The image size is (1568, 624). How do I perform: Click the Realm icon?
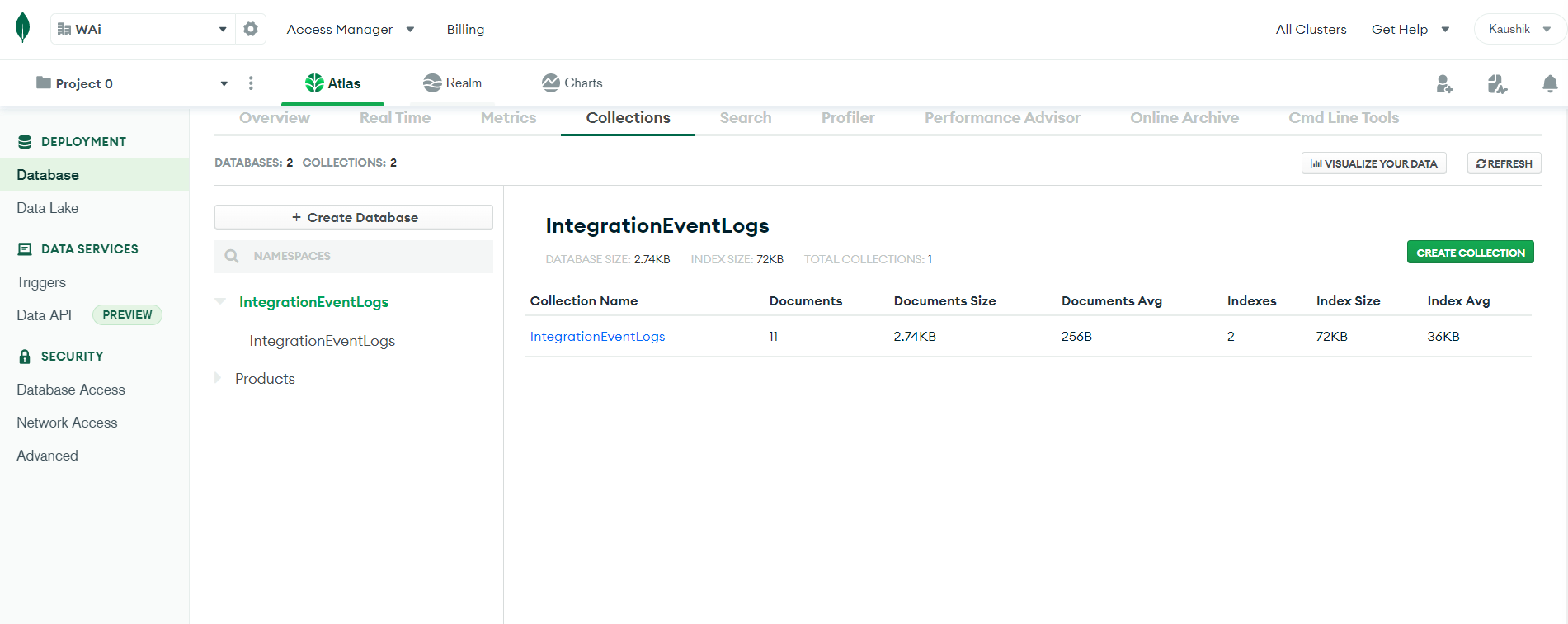tap(432, 83)
